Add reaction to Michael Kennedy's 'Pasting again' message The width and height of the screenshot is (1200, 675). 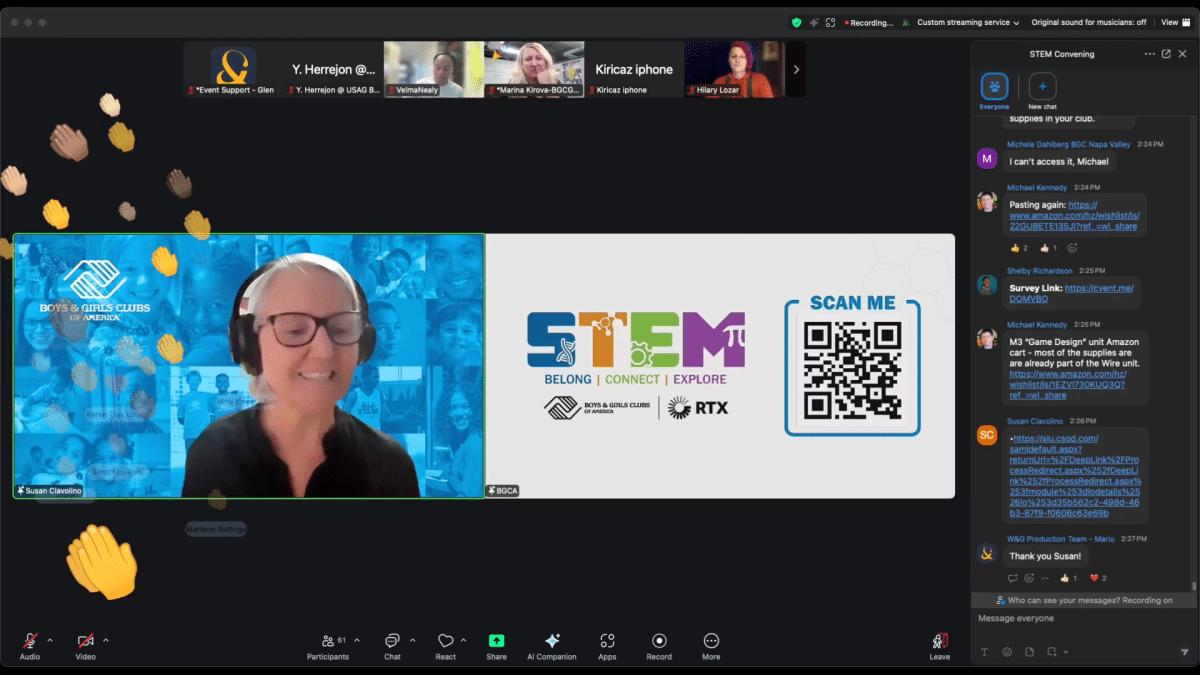pyautogui.click(x=1073, y=248)
